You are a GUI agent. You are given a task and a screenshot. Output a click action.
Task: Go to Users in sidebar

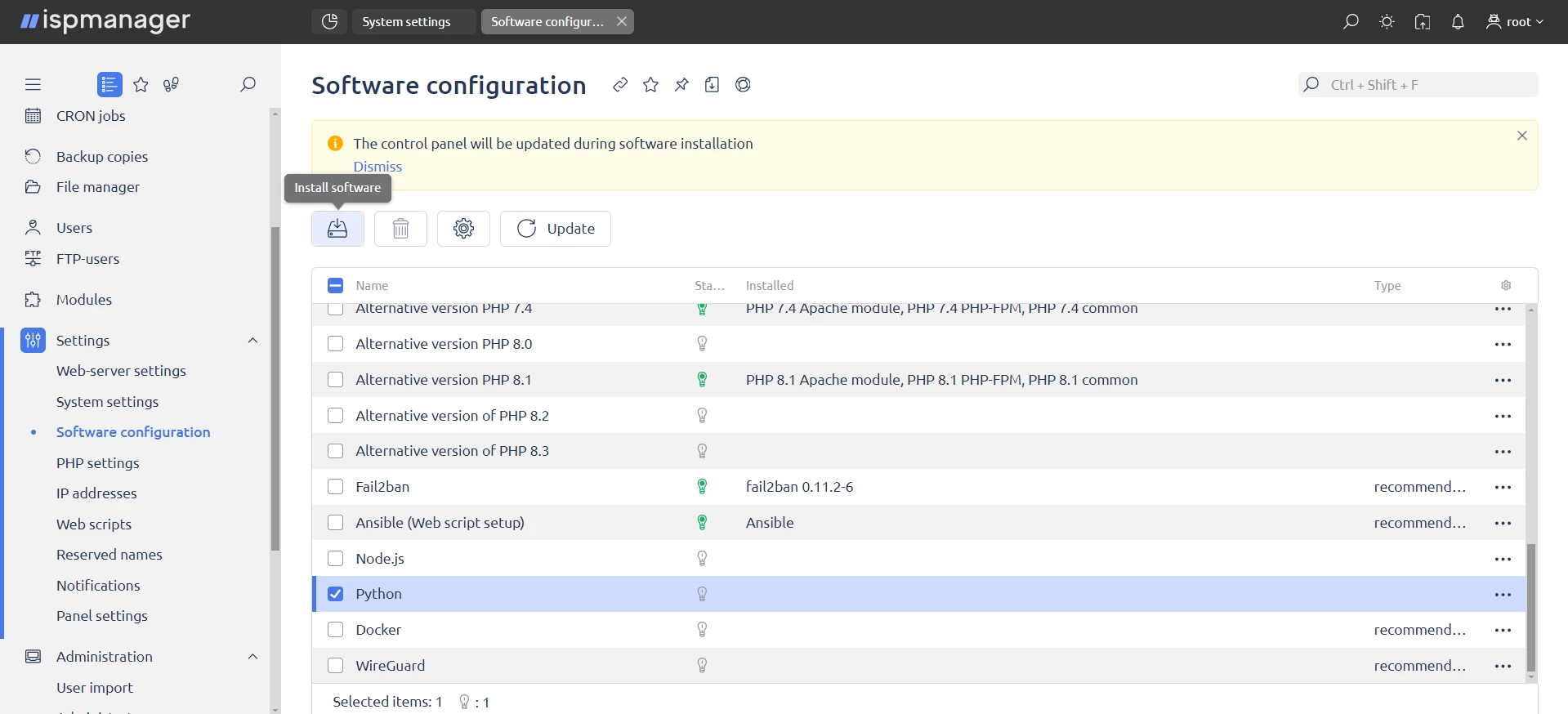[74, 228]
